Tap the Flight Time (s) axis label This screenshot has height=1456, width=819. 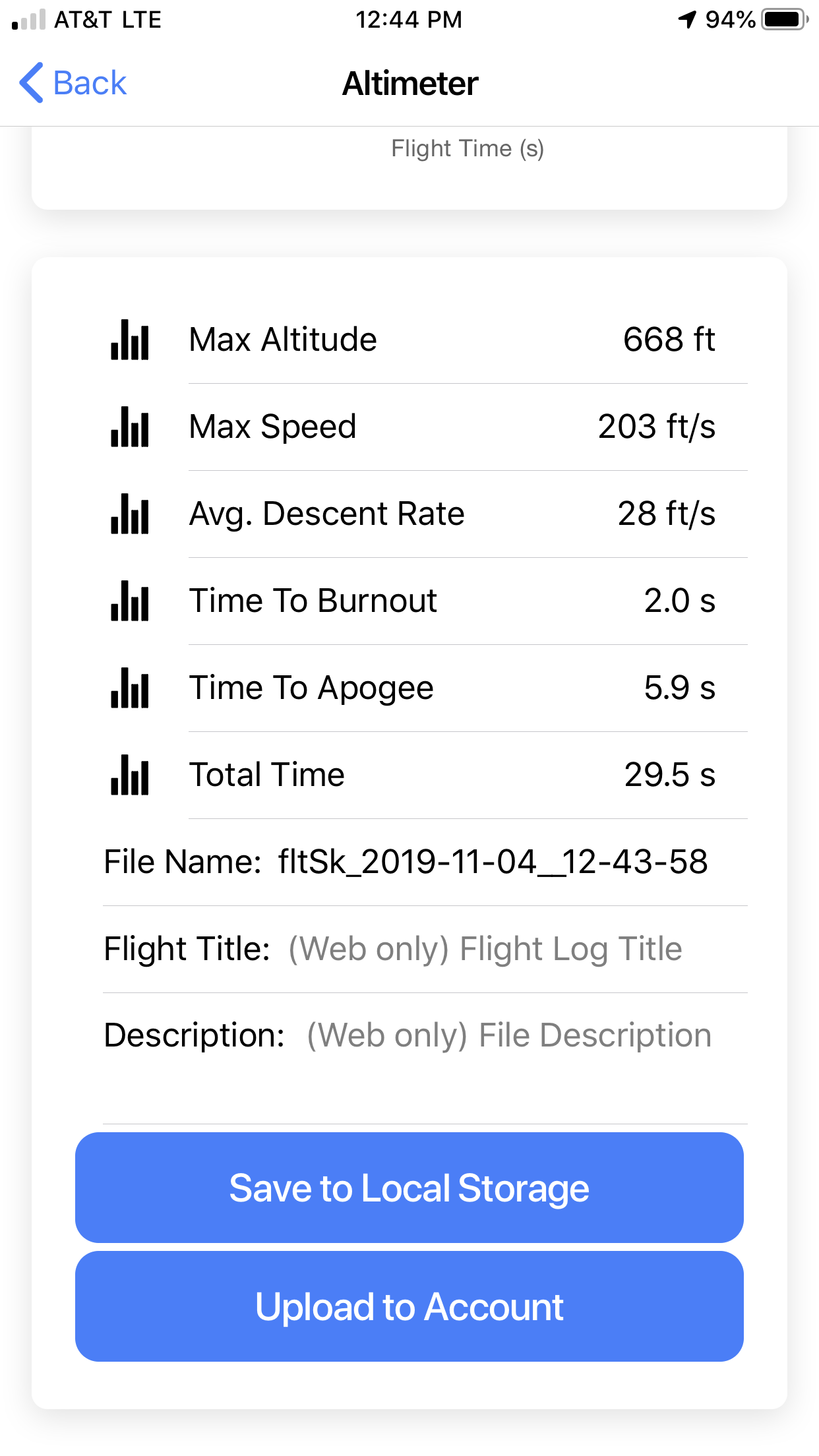[x=467, y=148]
